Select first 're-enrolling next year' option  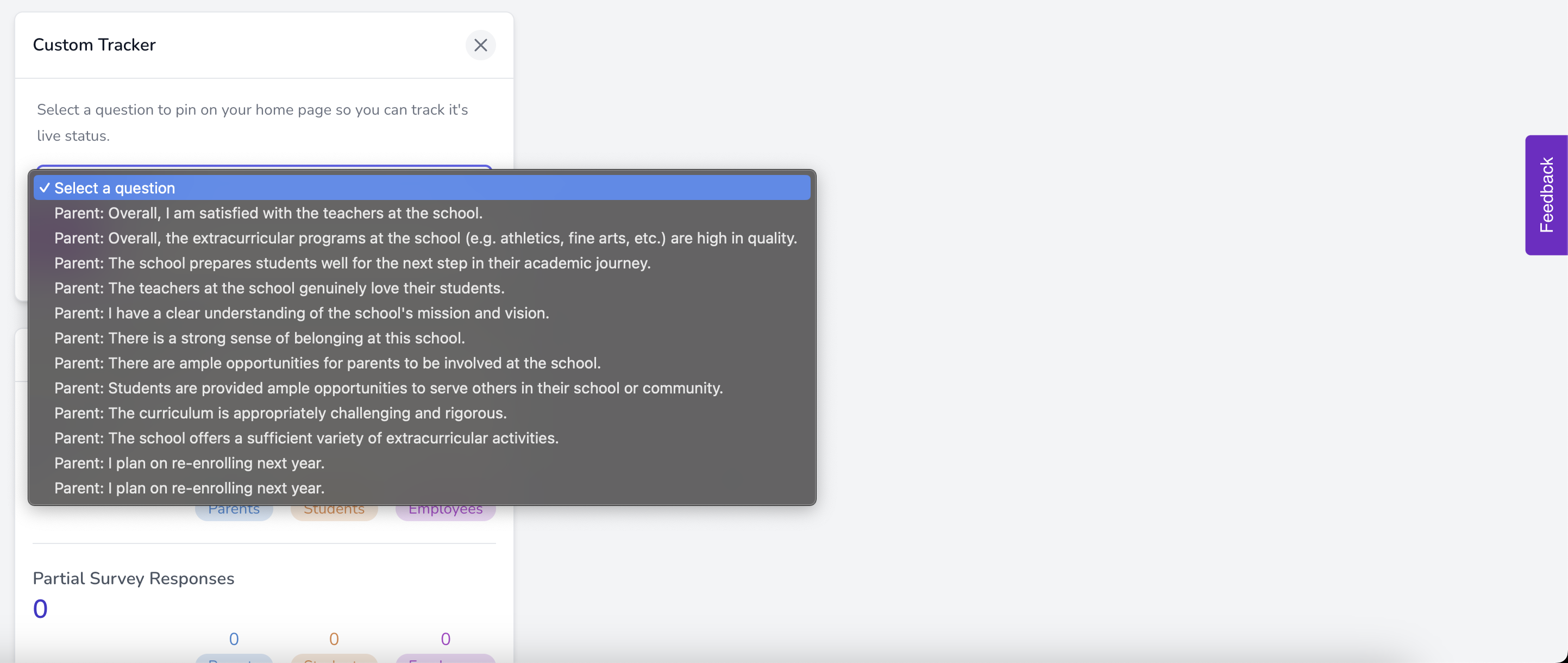(189, 462)
